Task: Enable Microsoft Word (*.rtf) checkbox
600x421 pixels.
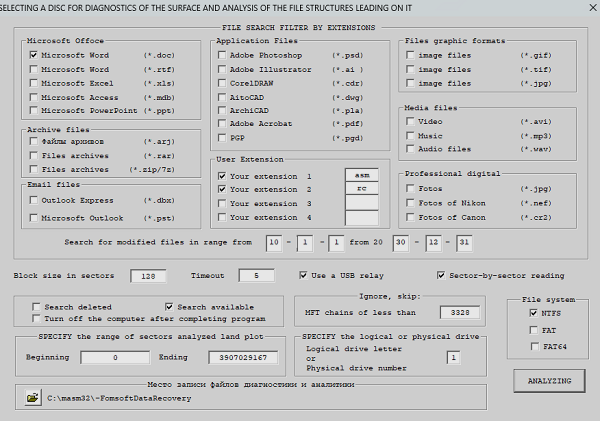Action: coord(34,69)
